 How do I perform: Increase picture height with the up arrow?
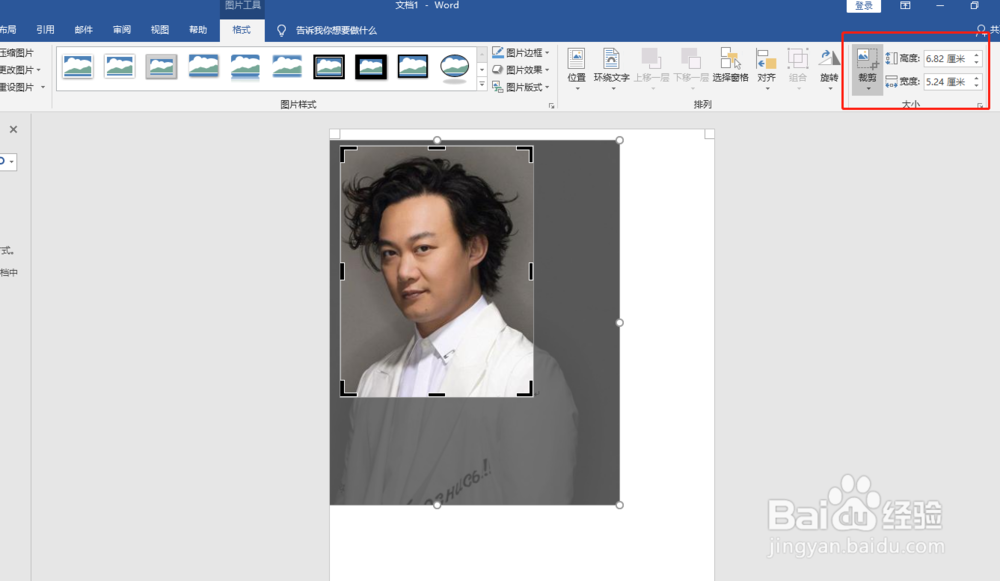coord(976,55)
